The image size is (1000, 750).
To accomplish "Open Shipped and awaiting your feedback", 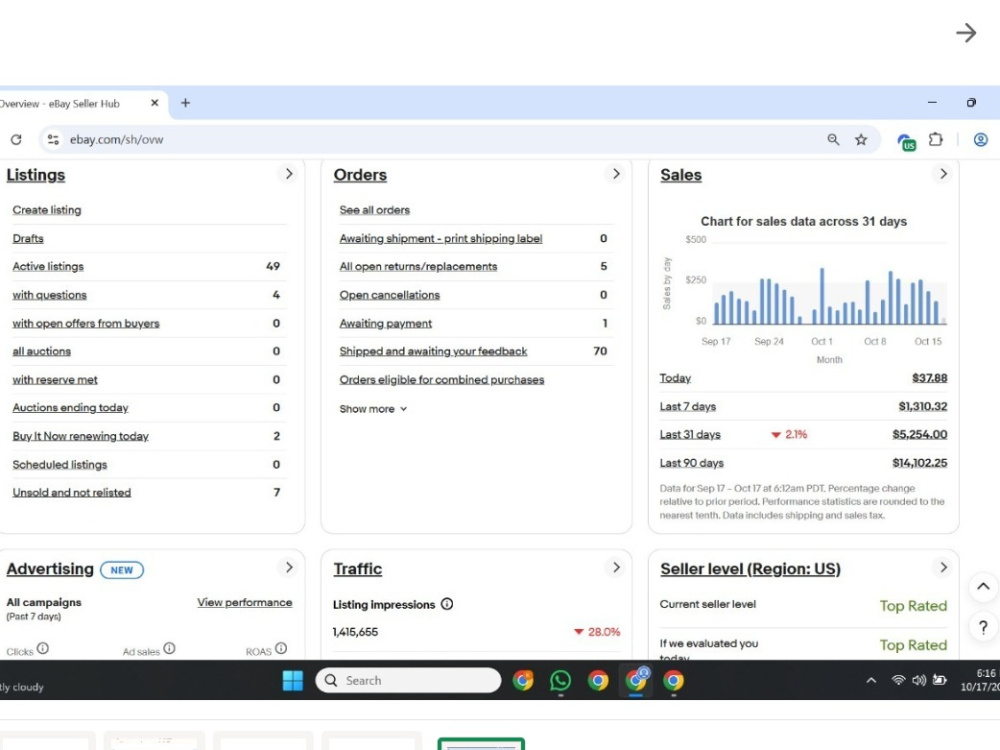I will pos(433,351).
